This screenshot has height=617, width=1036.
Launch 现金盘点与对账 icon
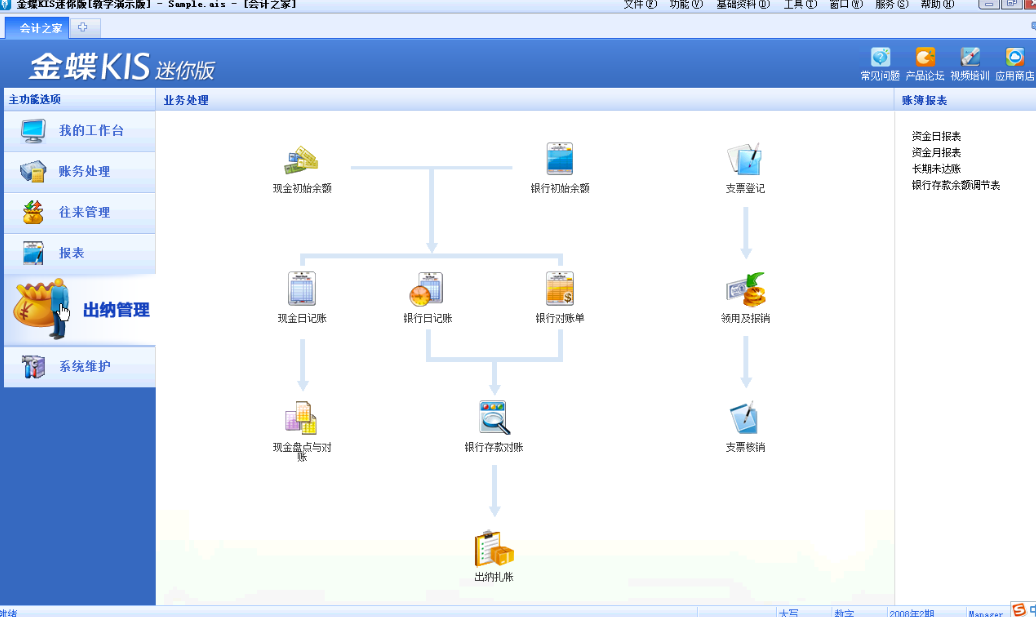point(302,418)
